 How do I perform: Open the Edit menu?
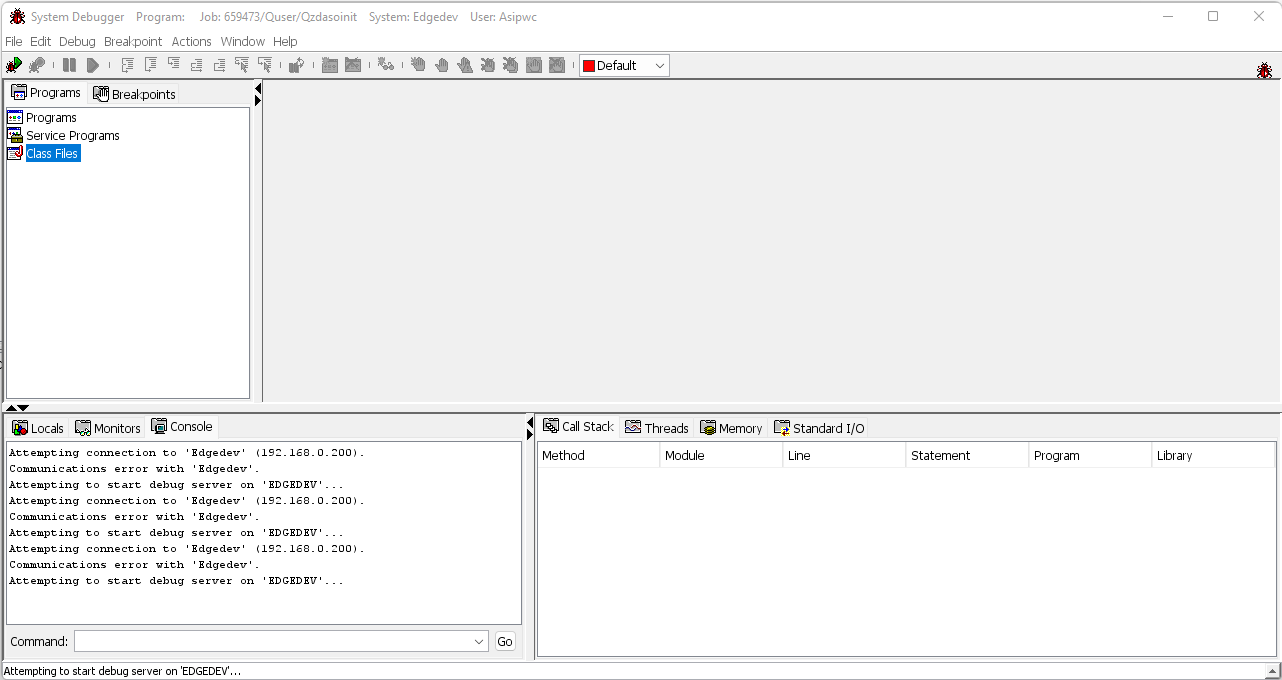click(40, 41)
